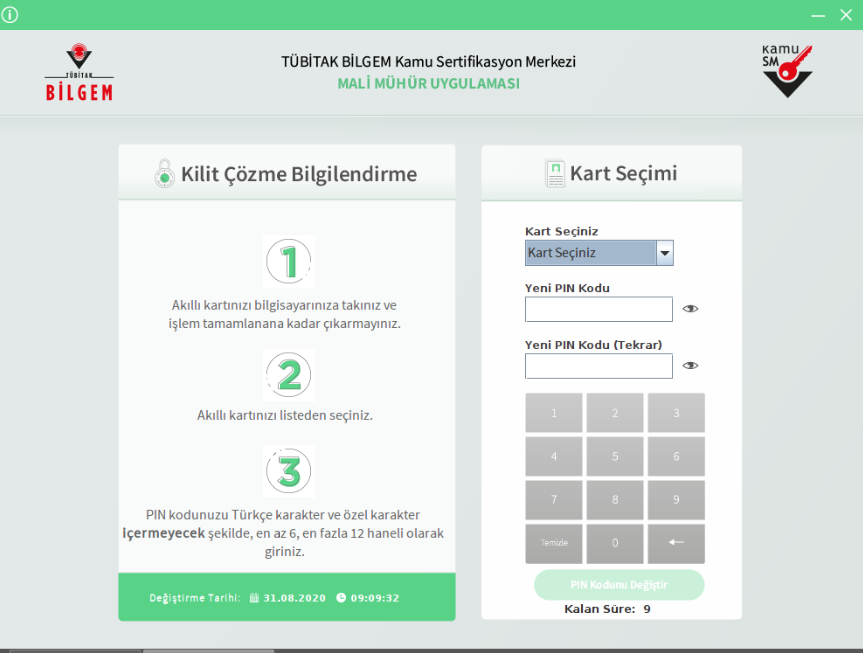
Task: Focus the Yeni PIN Kodu input field
Action: (x=599, y=309)
